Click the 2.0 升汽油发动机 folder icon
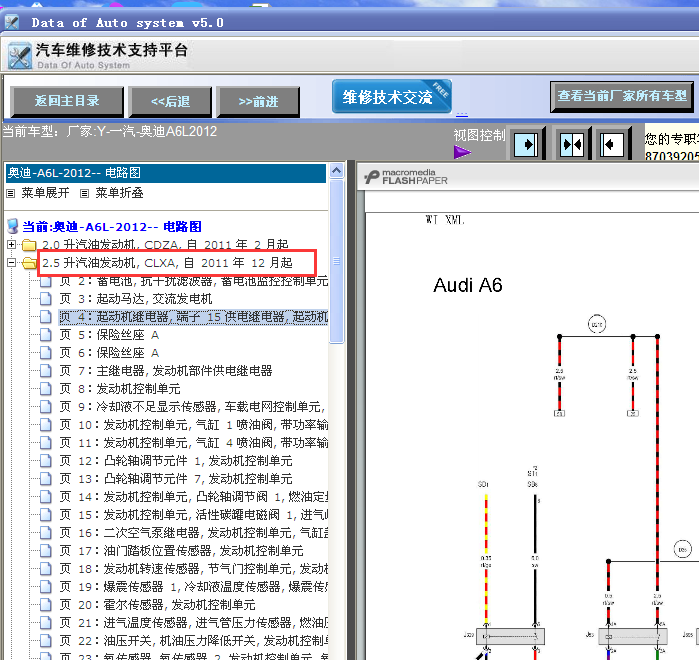Image resolution: width=699 pixels, height=660 pixels. (29, 245)
